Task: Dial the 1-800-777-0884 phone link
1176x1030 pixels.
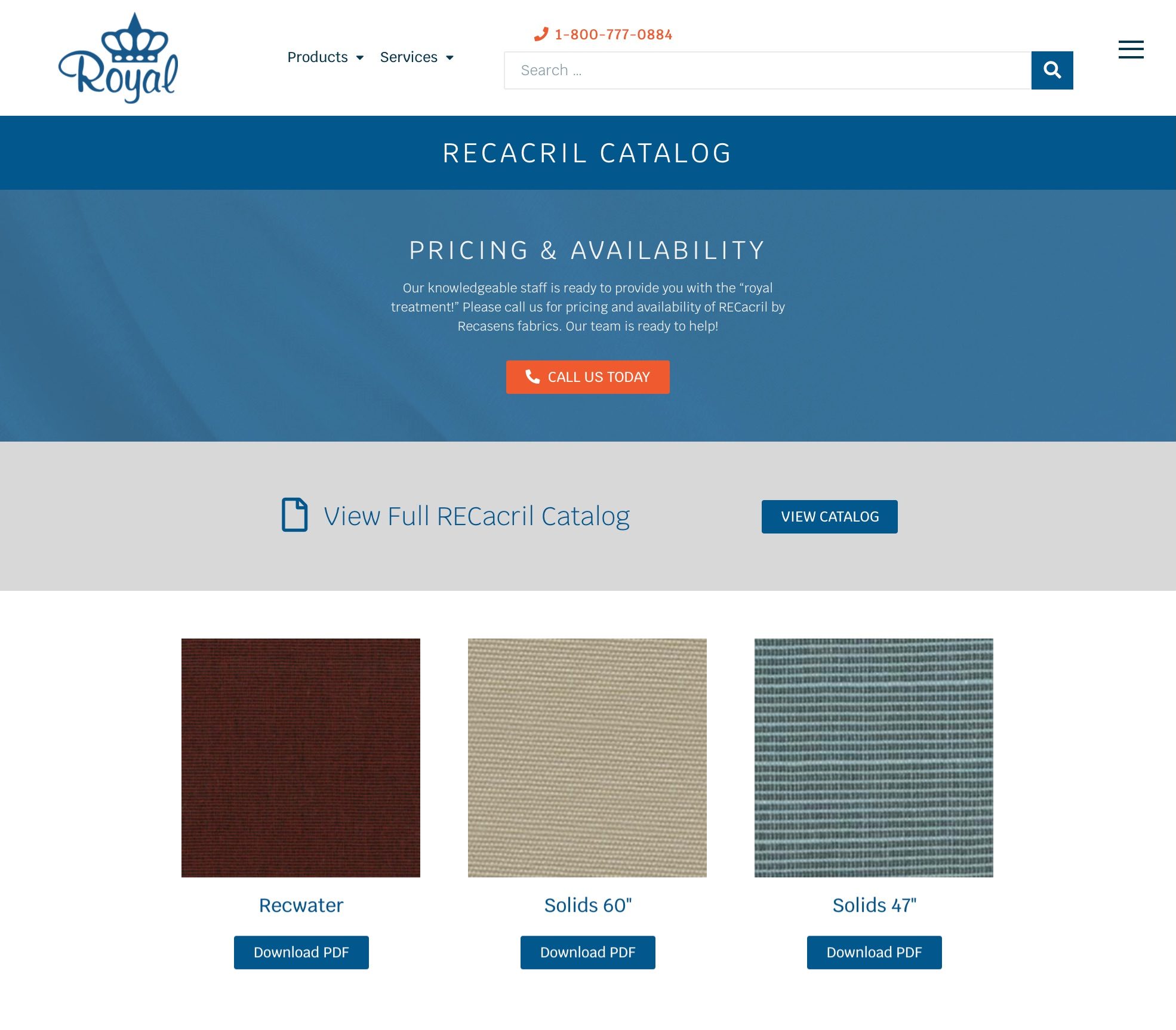Action: [x=614, y=35]
